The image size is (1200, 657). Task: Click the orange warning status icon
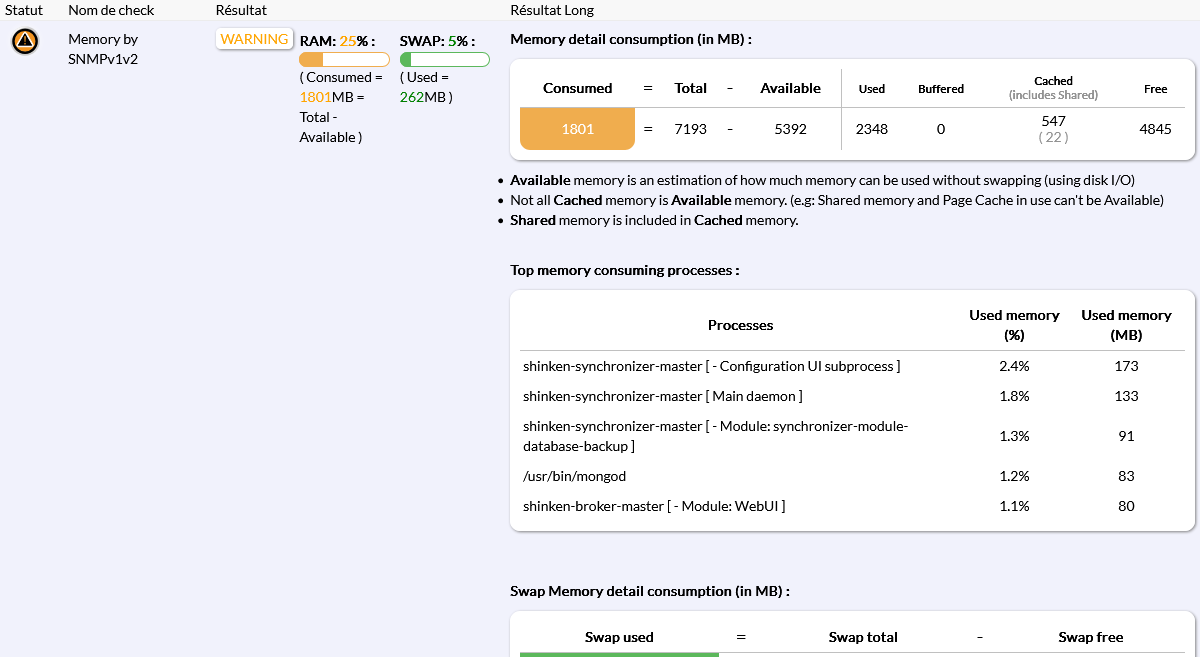[25, 42]
